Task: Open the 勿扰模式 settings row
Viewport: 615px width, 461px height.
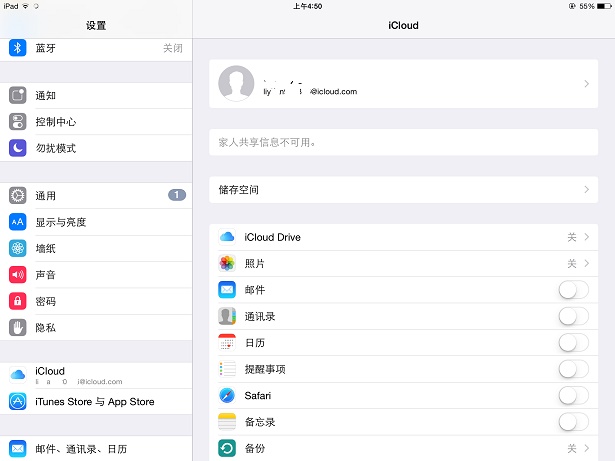Action: [96, 148]
